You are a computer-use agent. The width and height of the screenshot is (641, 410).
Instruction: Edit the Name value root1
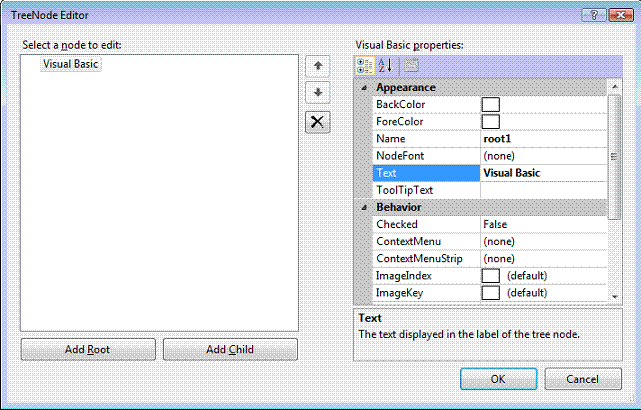(x=543, y=139)
